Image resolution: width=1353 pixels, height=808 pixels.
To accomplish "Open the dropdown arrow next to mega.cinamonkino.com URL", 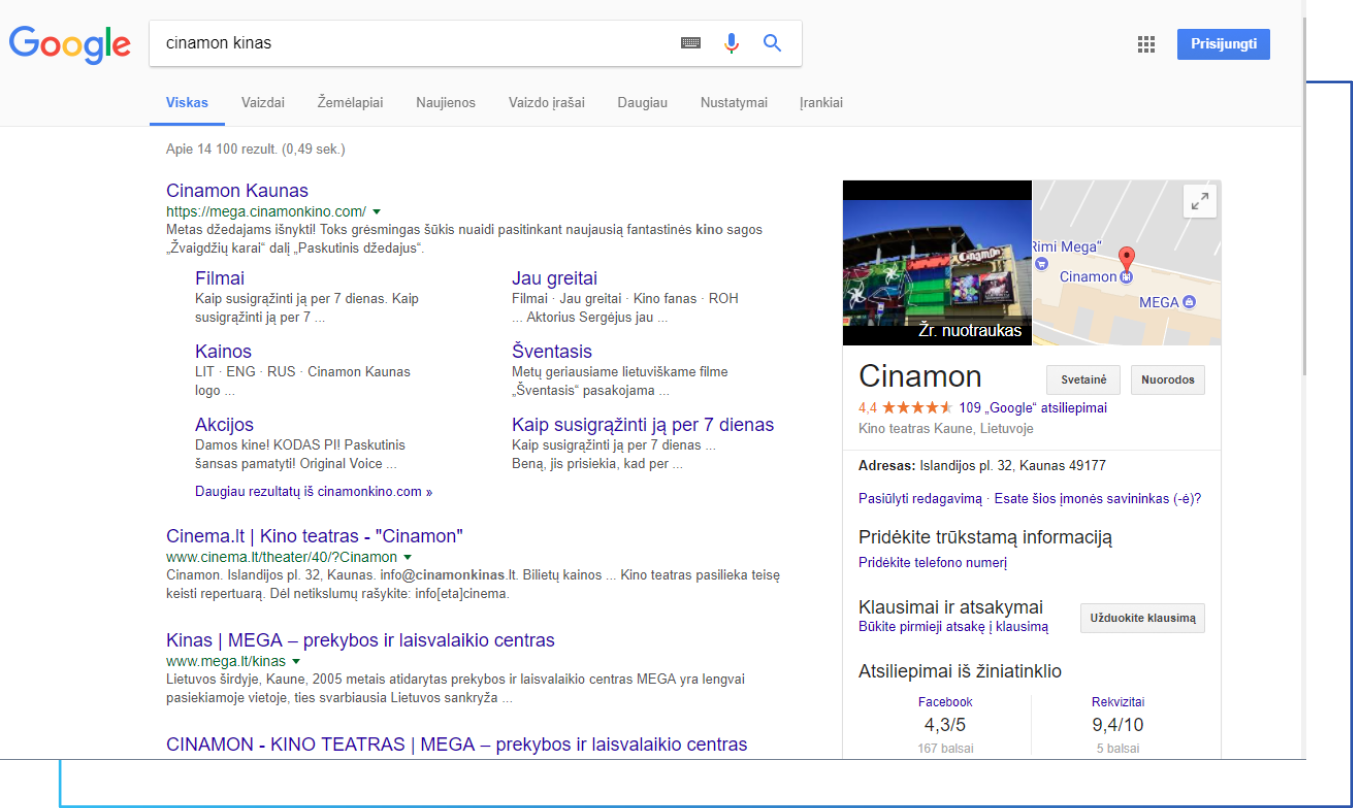I will pyautogui.click(x=377, y=212).
